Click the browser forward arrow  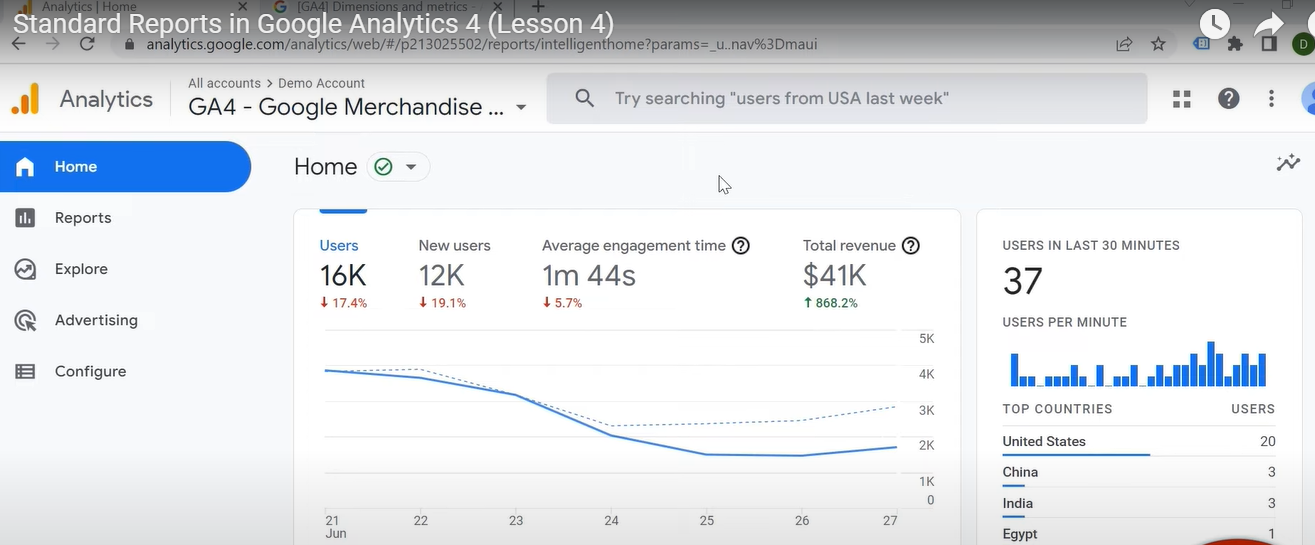53,44
